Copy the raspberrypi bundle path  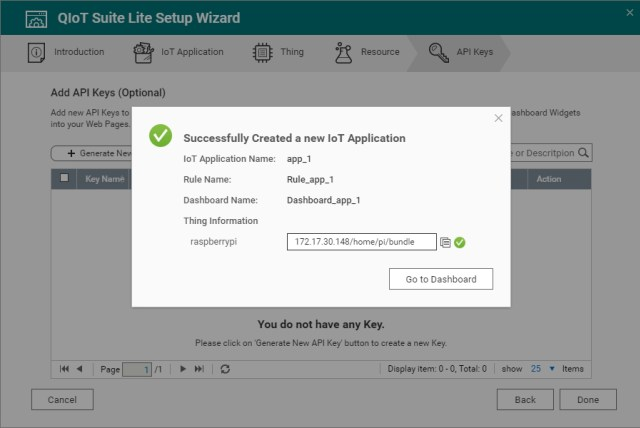(445, 242)
